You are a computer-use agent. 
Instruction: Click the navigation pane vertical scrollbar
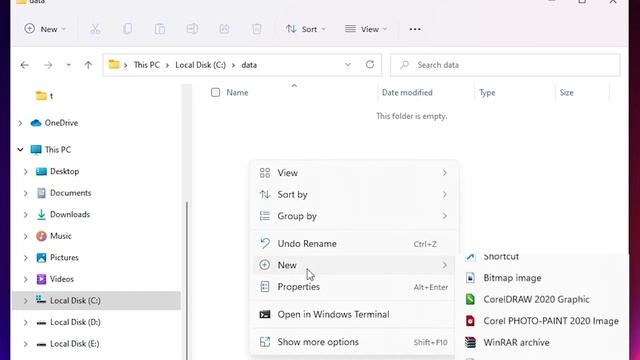[x=187, y=280]
